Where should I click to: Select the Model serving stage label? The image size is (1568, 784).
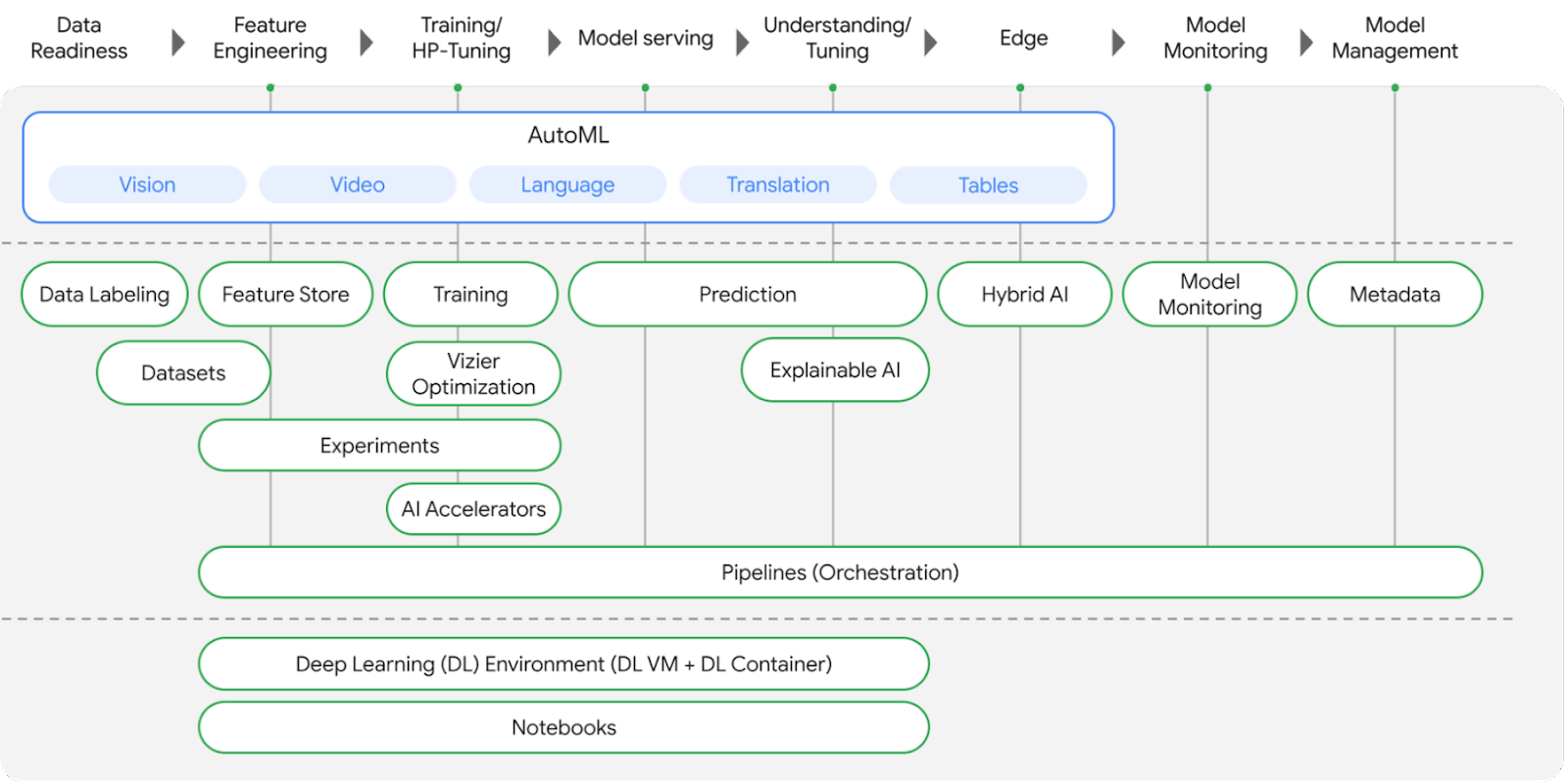pos(646,38)
